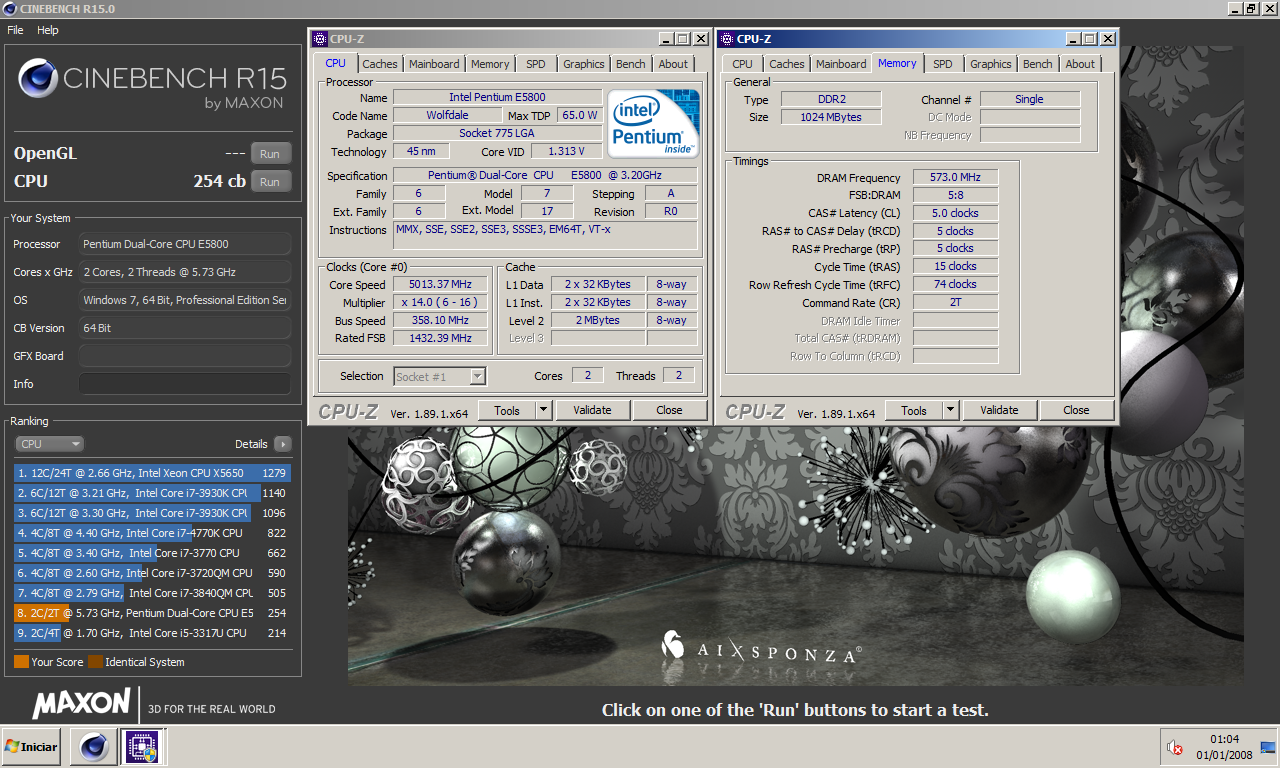1280x768 pixels.
Task: Click the Iniciar start button
Action: click(32, 747)
